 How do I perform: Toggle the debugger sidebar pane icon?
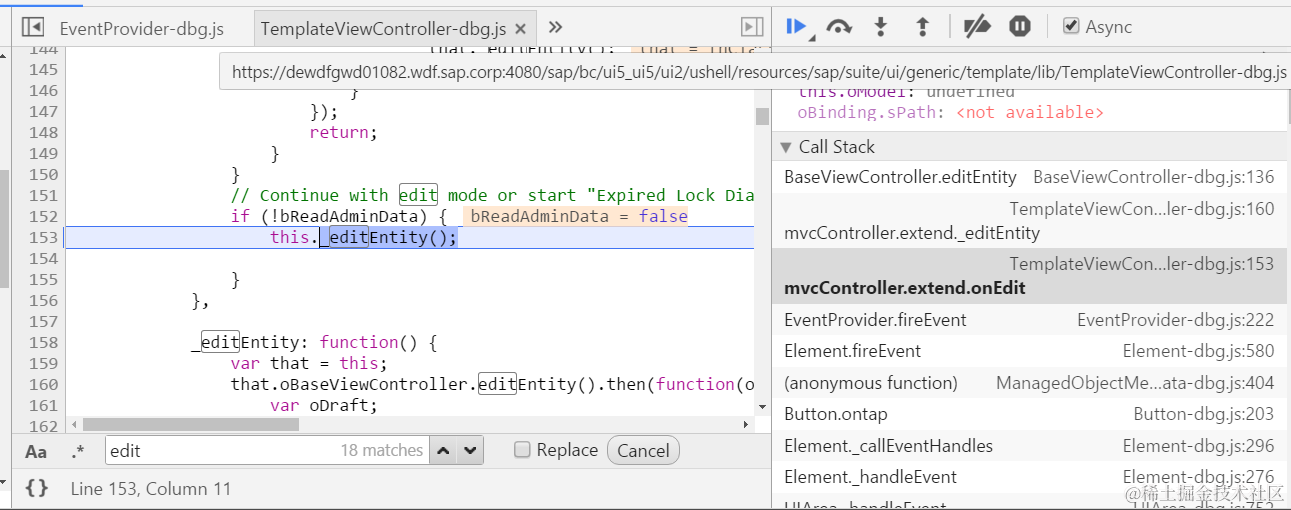[x=751, y=27]
